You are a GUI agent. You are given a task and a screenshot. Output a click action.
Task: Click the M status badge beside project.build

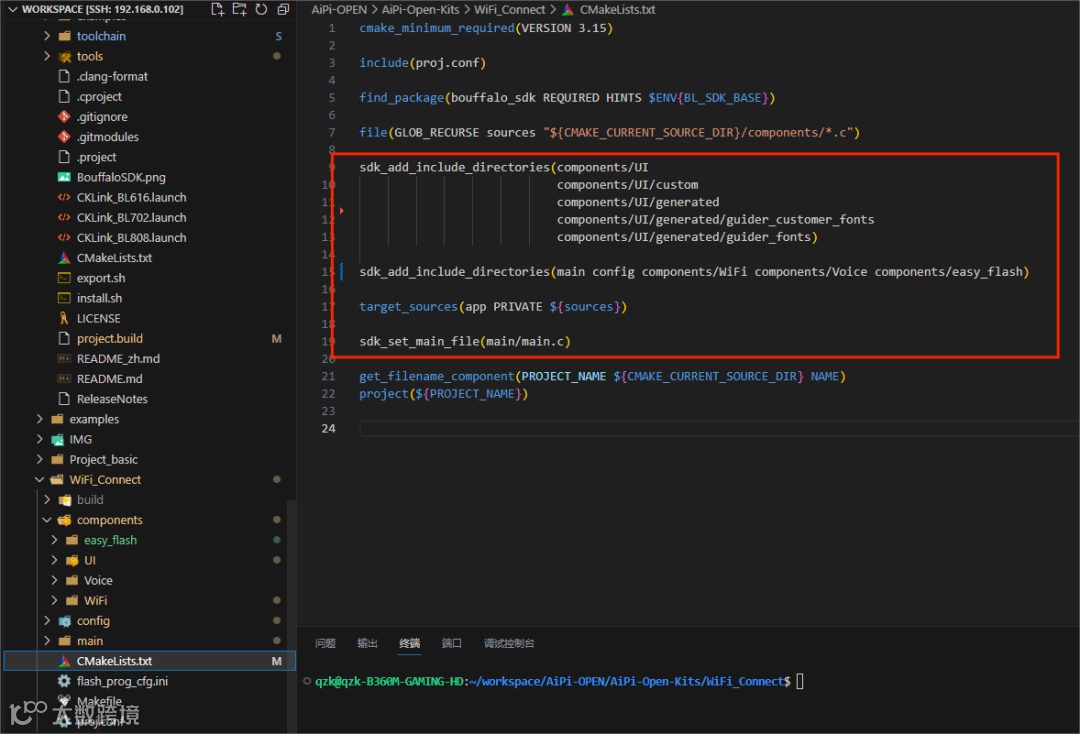276,338
